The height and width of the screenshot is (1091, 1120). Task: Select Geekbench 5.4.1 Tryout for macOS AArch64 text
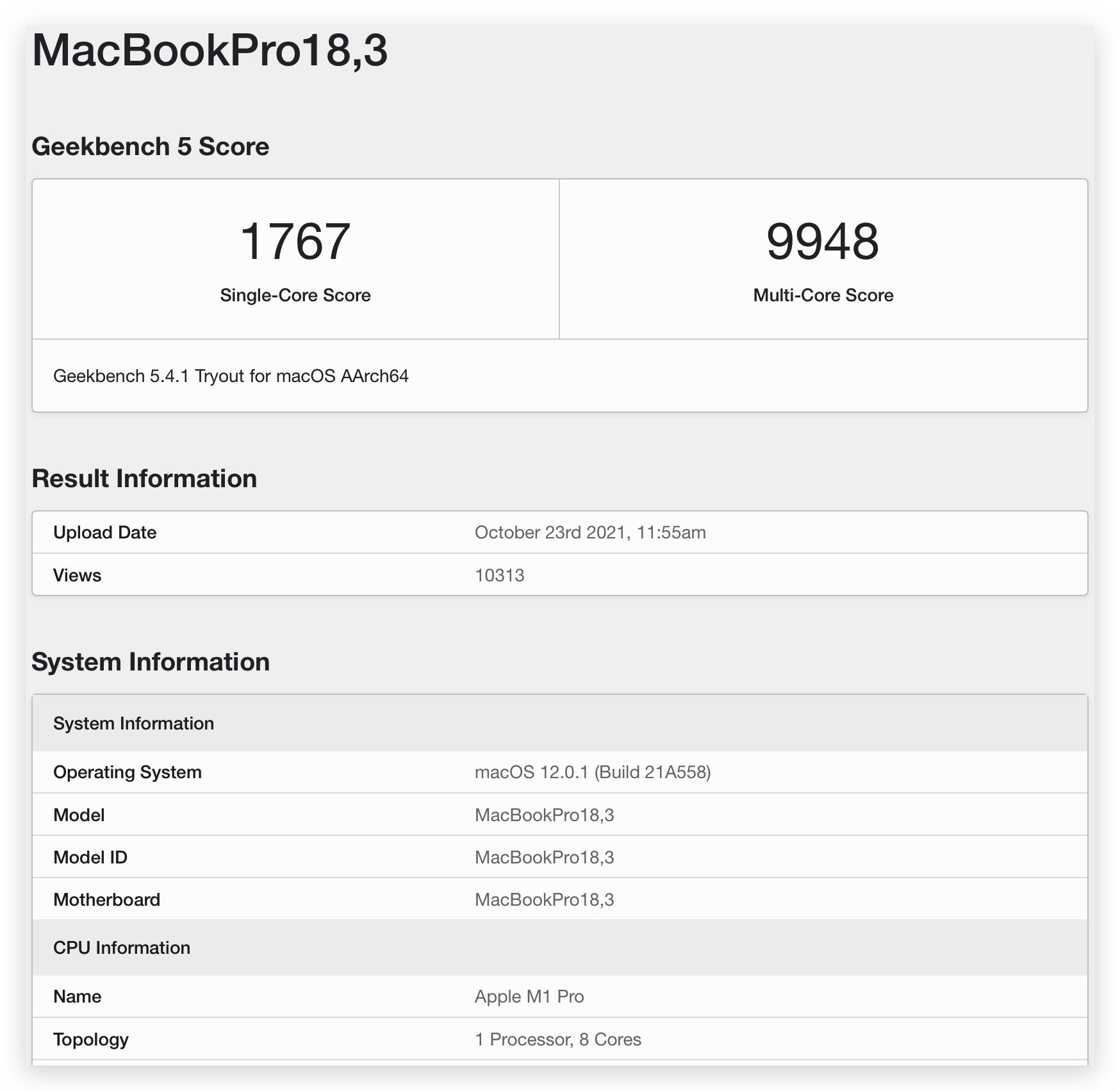click(x=231, y=376)
